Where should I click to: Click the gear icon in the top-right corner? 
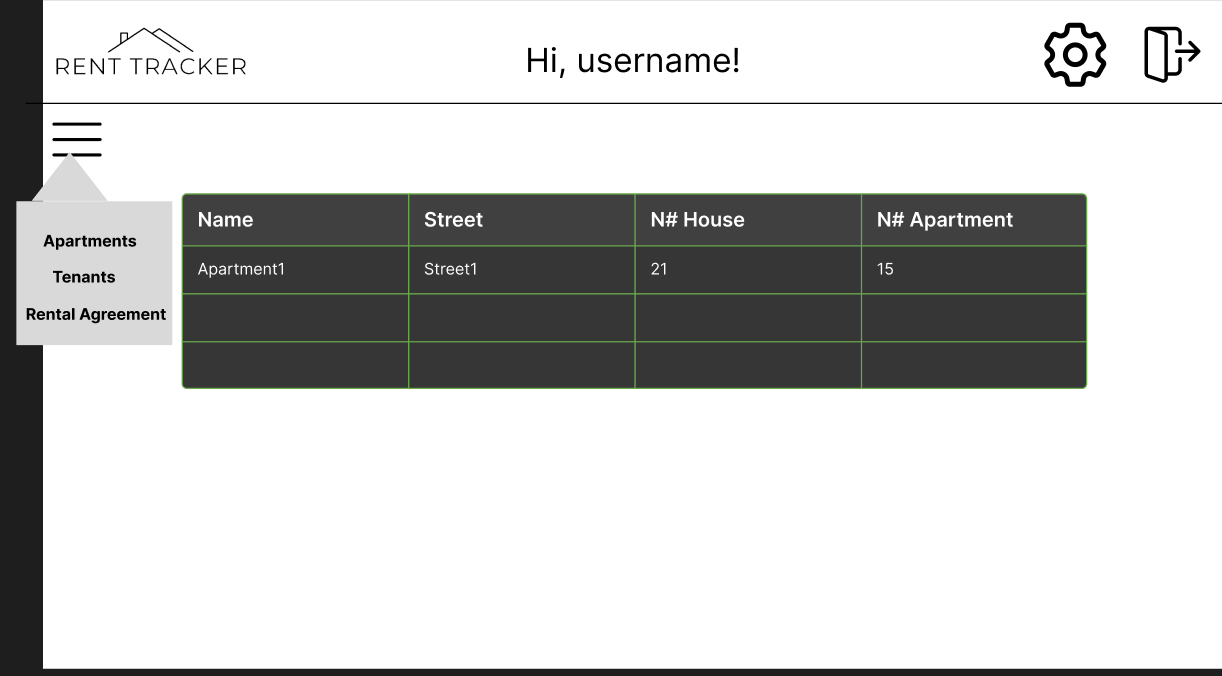click(x=1074, y=55)
